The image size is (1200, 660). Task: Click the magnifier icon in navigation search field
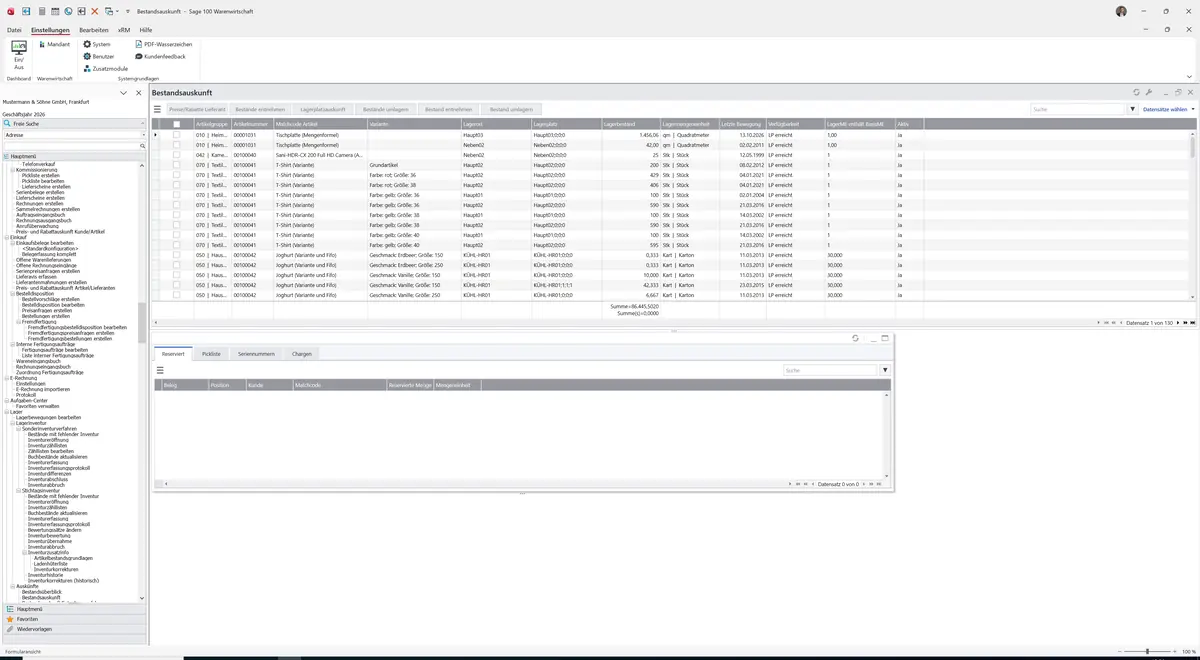tap(142, 146)
